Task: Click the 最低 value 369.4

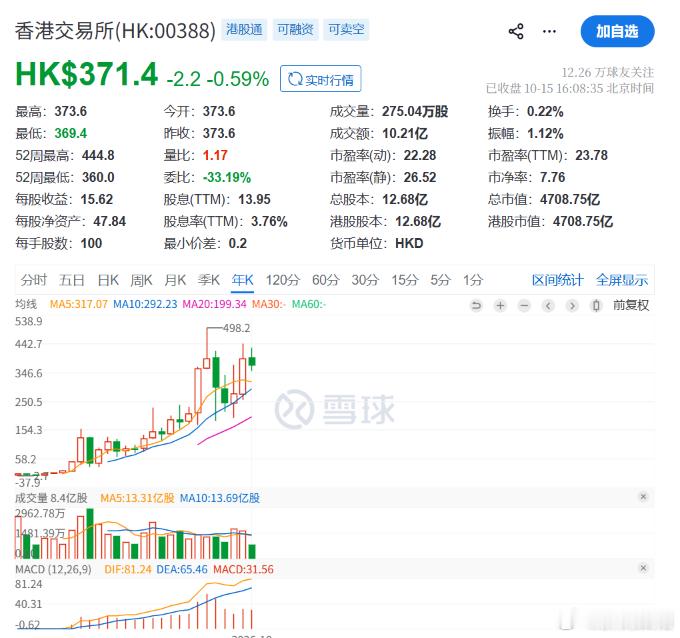Action: [x=71, y=133]
